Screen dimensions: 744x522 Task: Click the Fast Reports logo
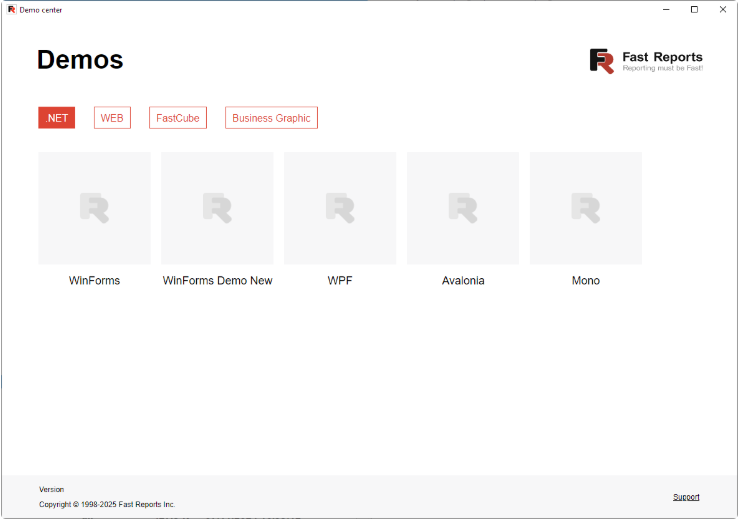[x=645, y=61]
